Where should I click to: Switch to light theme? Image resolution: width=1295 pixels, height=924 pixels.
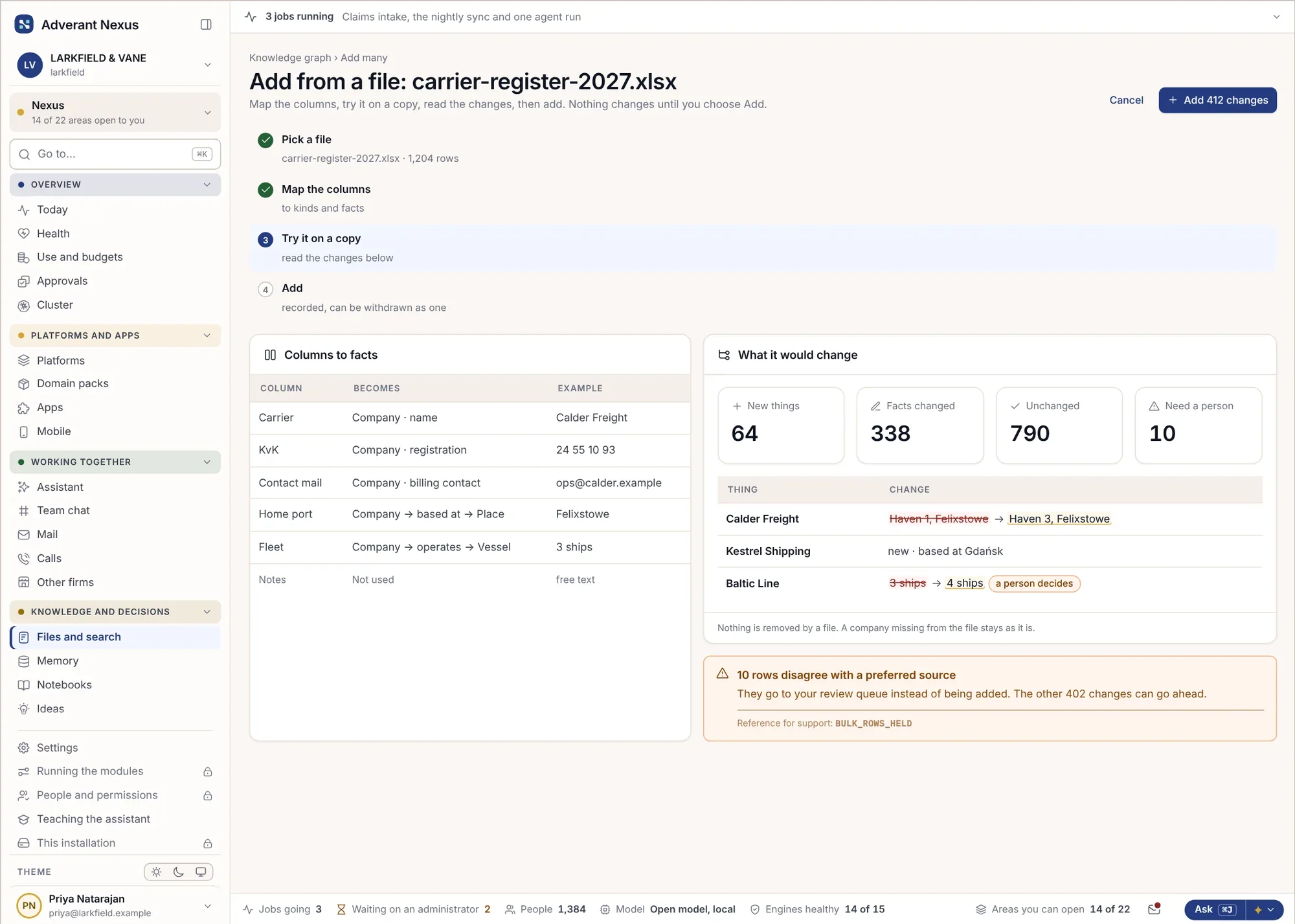coord(157,872)
